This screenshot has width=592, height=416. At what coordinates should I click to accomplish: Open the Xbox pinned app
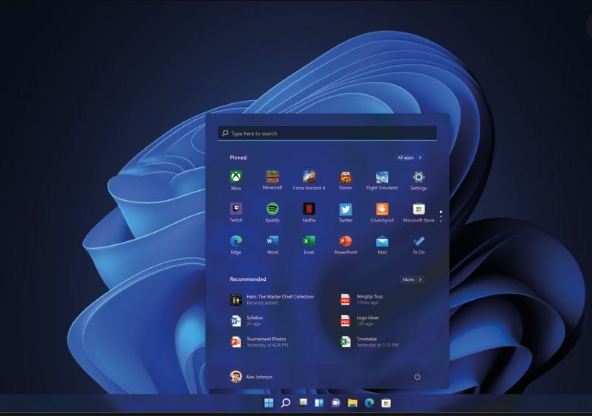coord(236,180)
